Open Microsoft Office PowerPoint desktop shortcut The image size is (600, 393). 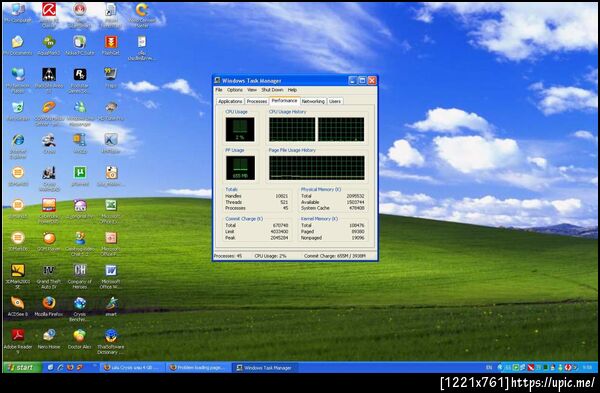(x=111, y=243)
